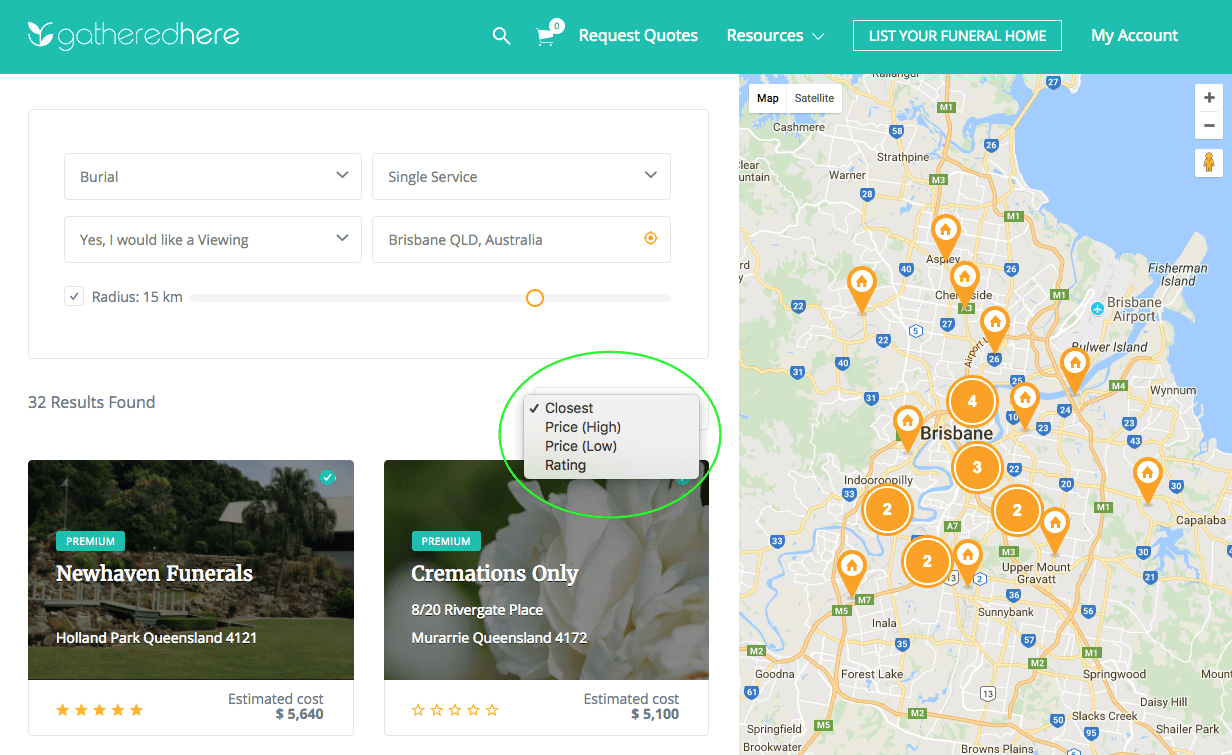Click the cluster marker 2 beside Indooroopilly
The image size is (1232, 755).
pyautogui.click(x=886, y=509)
